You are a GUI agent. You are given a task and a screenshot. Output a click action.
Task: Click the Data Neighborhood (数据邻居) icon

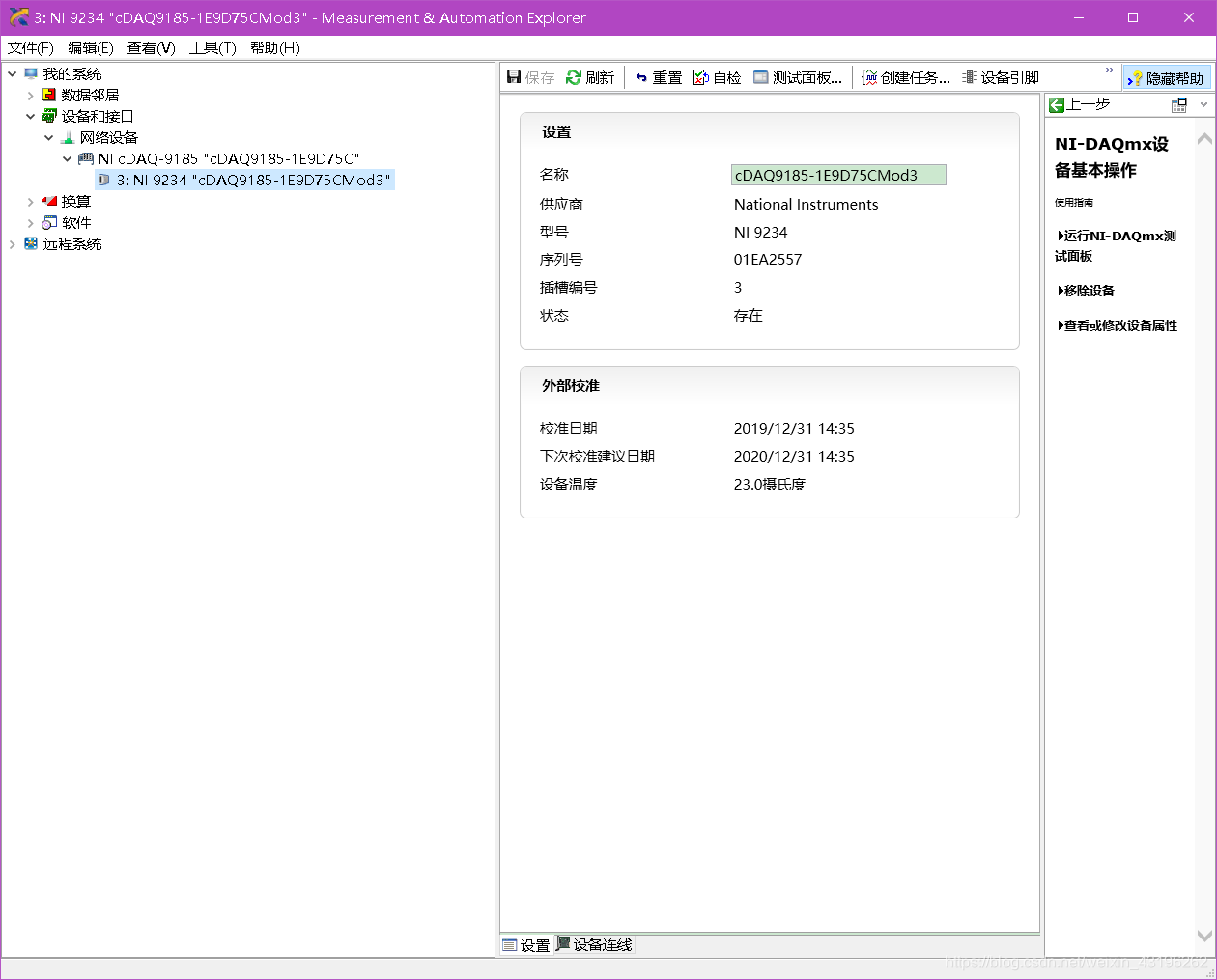tap(49, 95)
